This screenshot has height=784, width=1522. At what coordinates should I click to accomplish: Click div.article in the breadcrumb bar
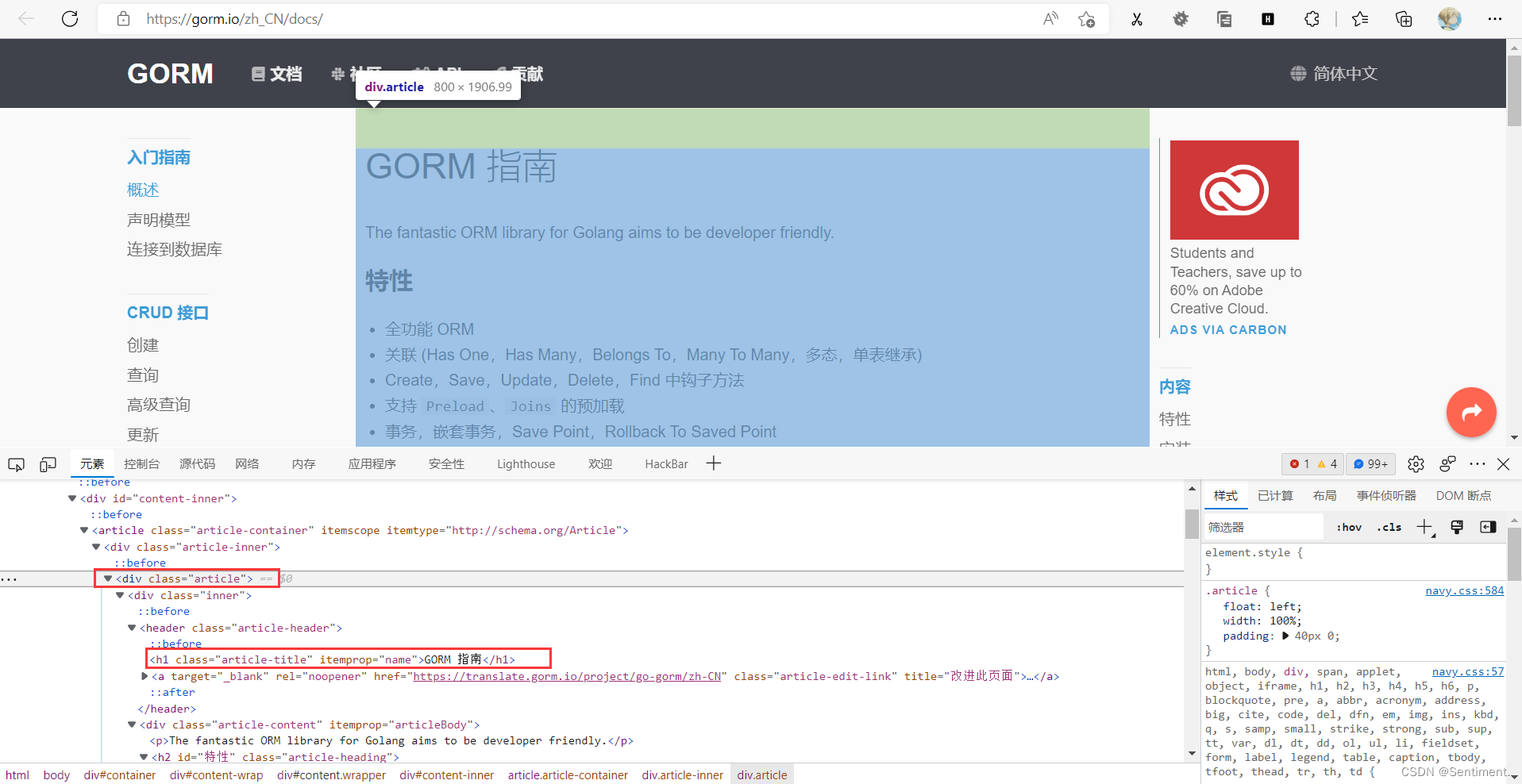click(761, 774)
